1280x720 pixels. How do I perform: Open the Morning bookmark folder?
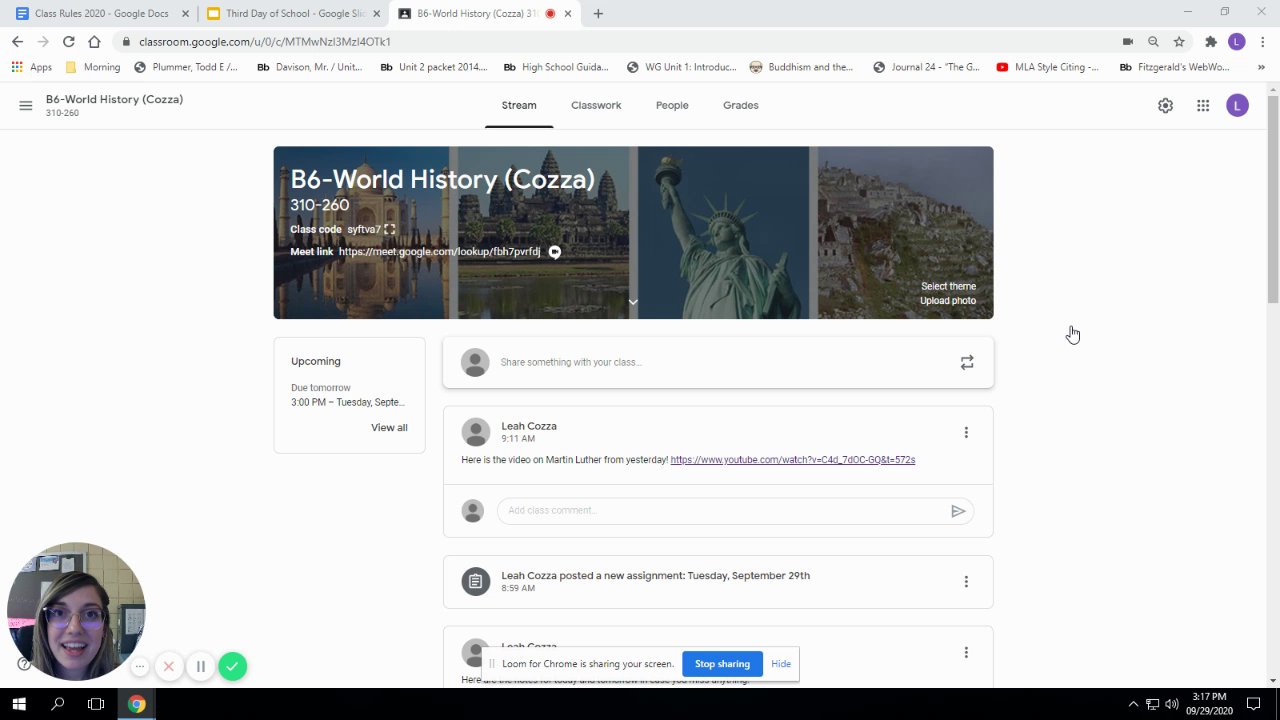click(x=92, y=67)
